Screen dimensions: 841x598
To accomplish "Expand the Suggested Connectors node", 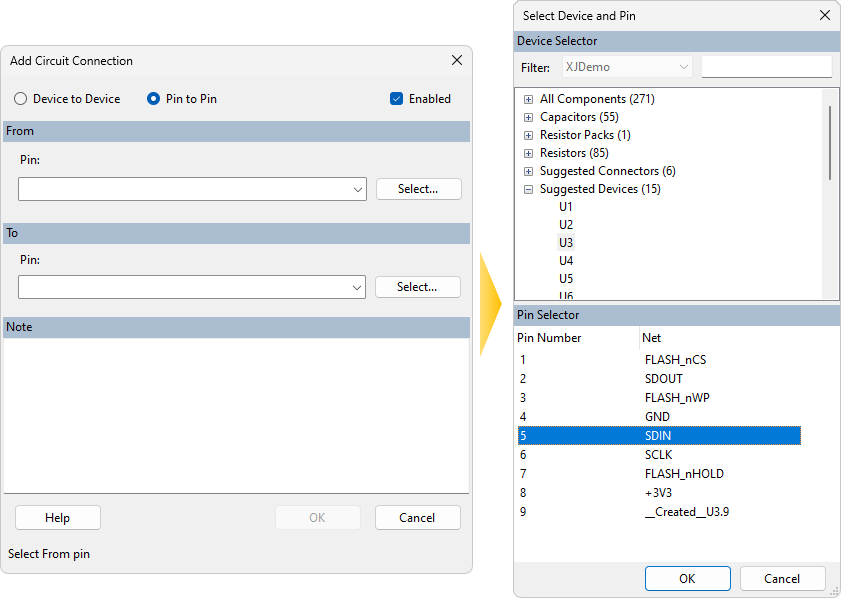I will pos(528,171).
